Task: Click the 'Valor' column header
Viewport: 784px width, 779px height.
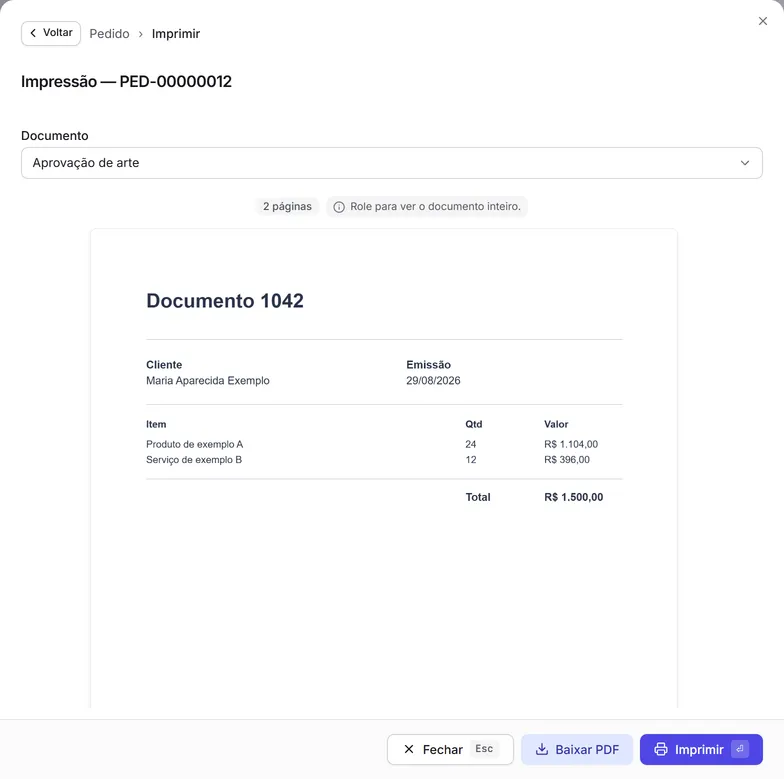Action: point(556,424)
